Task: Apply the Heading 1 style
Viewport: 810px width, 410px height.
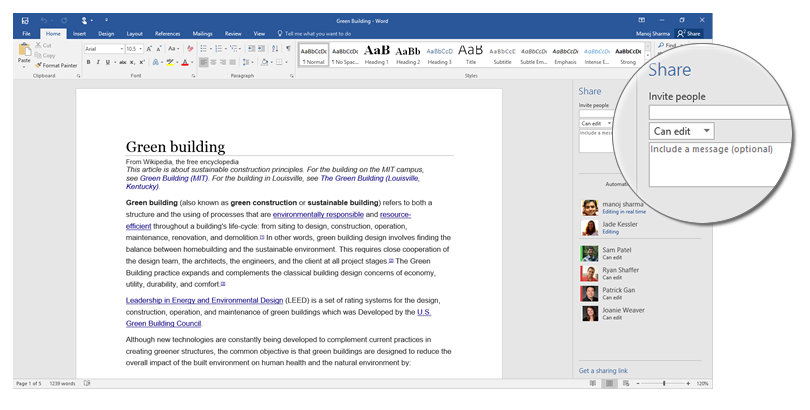Action: point(377,55)
